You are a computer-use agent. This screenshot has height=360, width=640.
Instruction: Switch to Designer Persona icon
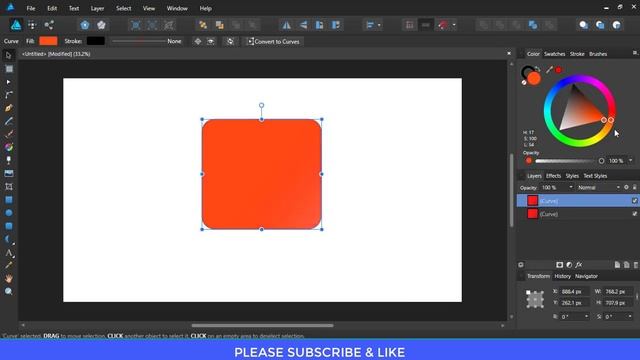click(x=16, y=25)
